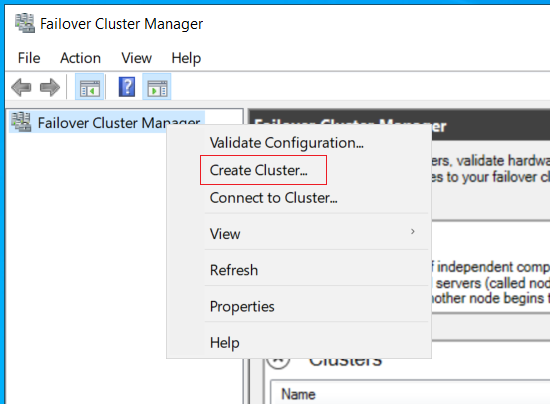550x404 pixels.
Task: Open the View menu in menu bar
Action: click(136, 58)
